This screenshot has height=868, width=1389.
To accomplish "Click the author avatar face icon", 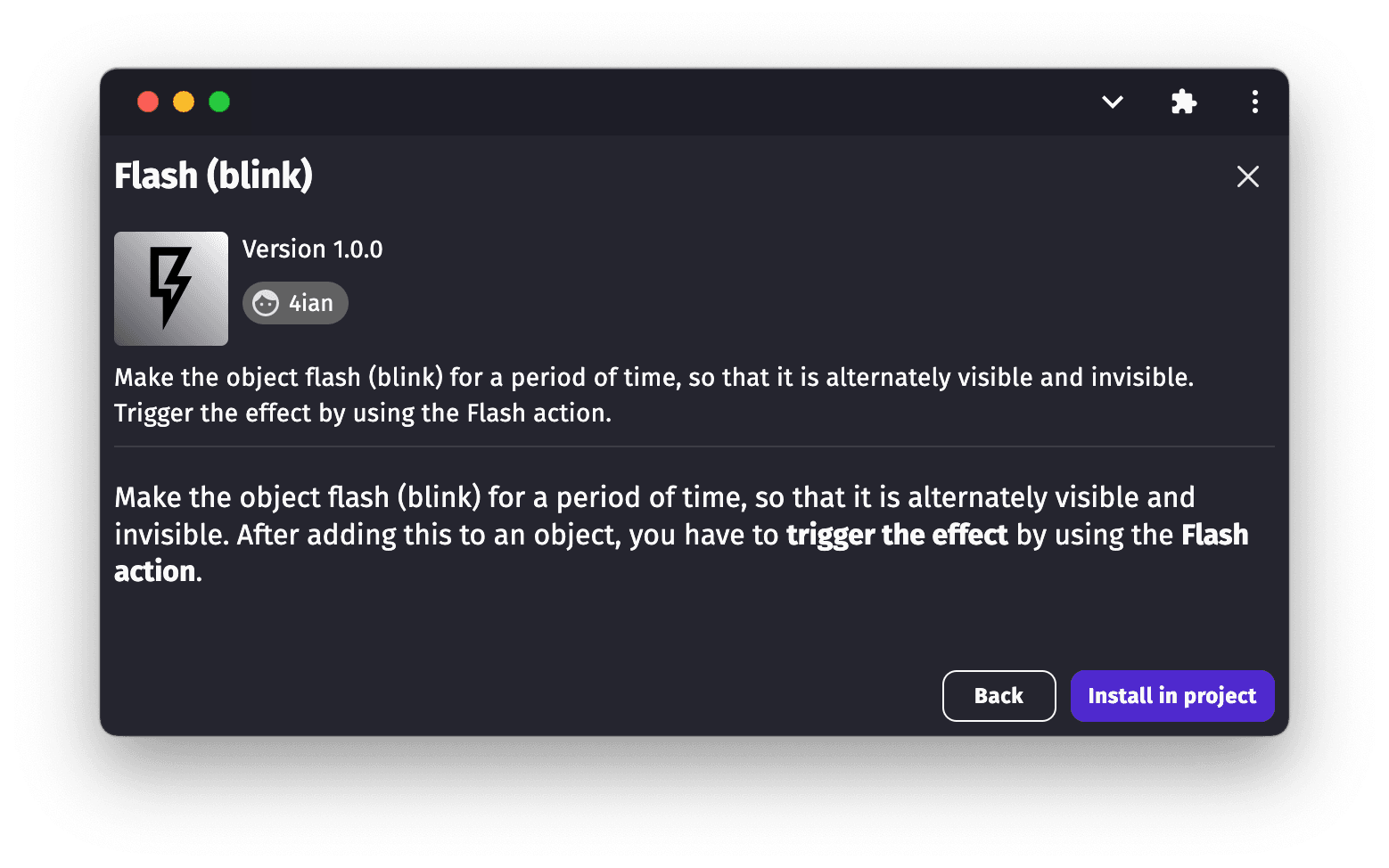I will point(266,304).
